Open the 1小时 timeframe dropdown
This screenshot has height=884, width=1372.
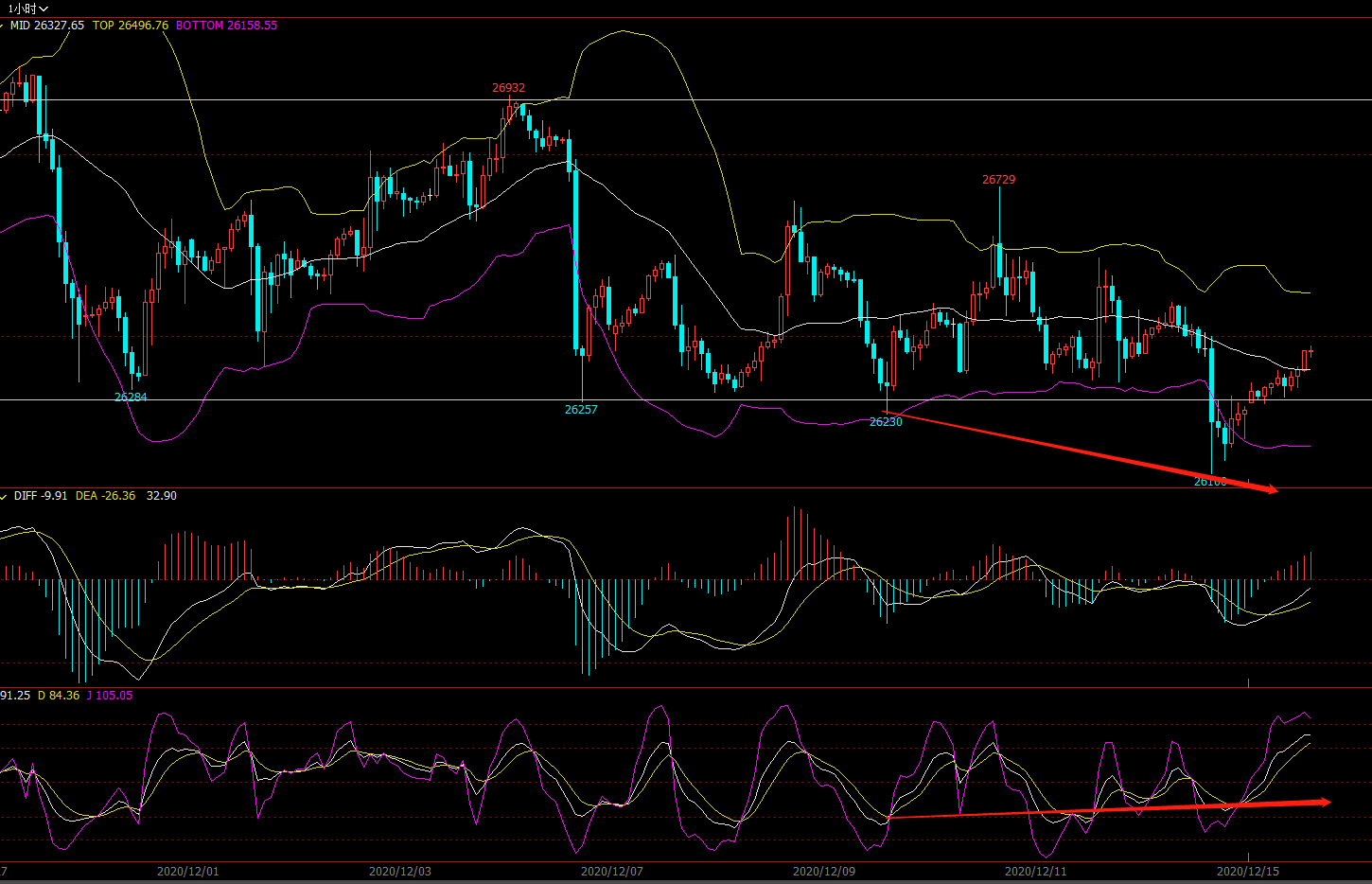27,9
